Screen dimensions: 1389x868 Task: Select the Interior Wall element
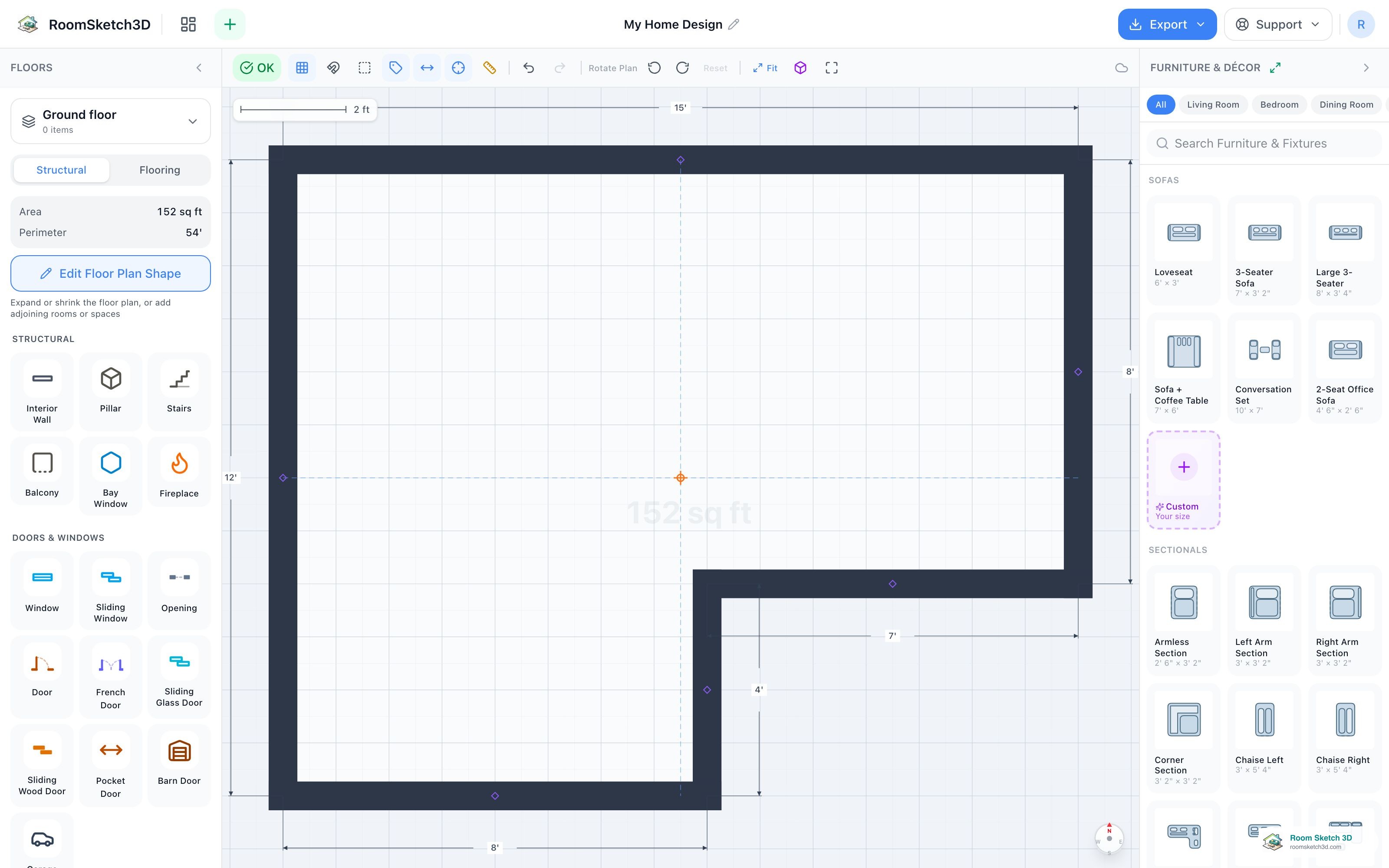[x=42, y=391]
